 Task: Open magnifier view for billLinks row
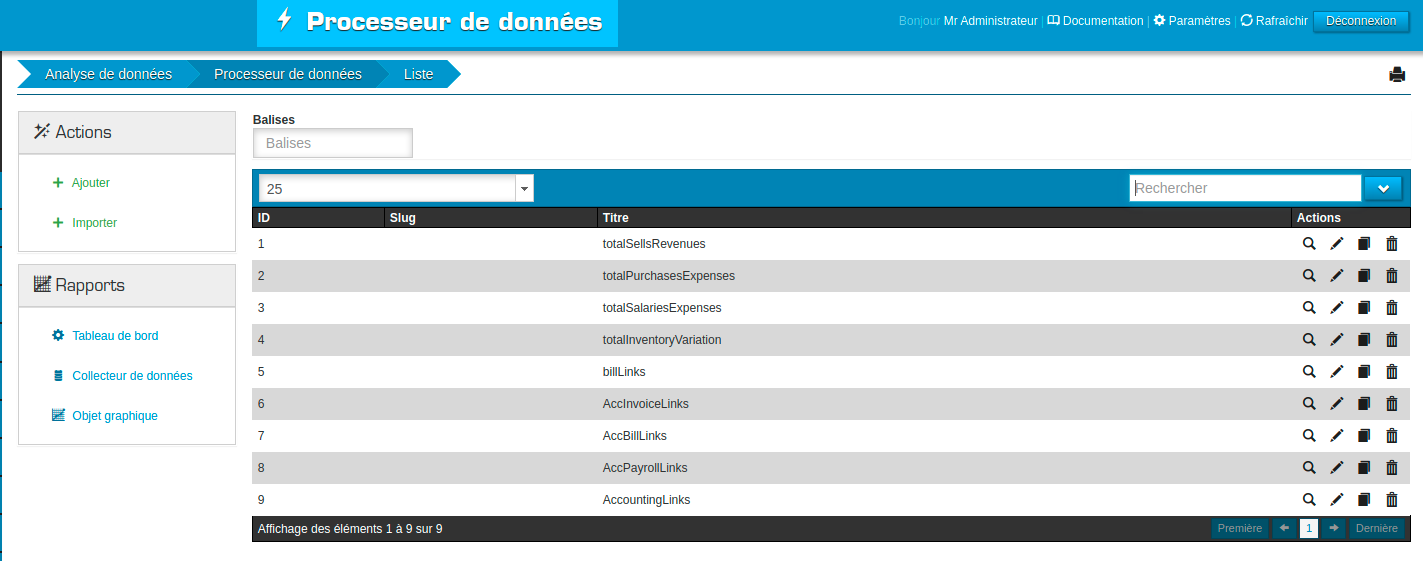pos(1308,372)
